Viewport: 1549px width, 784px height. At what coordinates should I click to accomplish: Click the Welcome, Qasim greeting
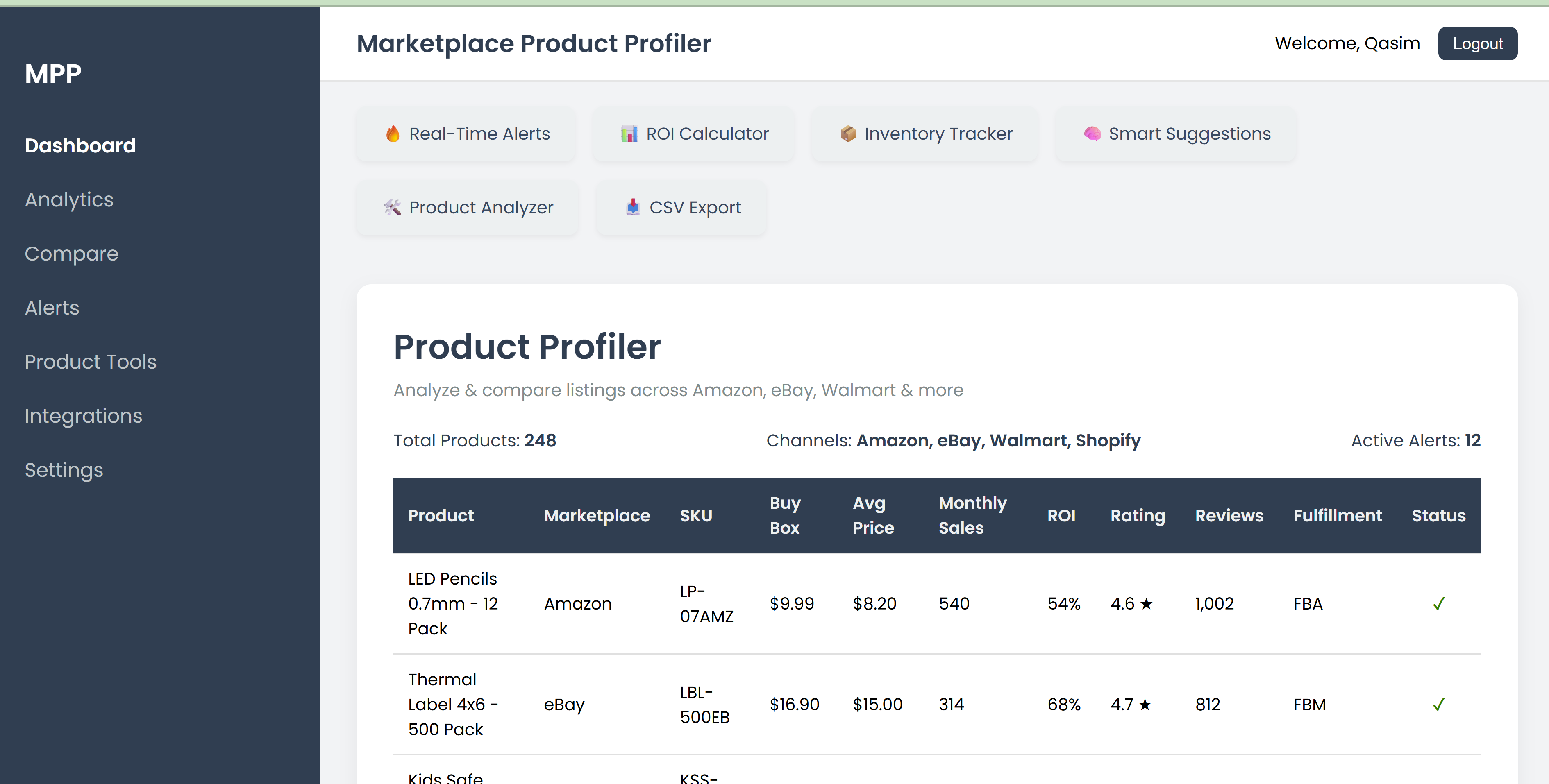(x=1347, y=43)
